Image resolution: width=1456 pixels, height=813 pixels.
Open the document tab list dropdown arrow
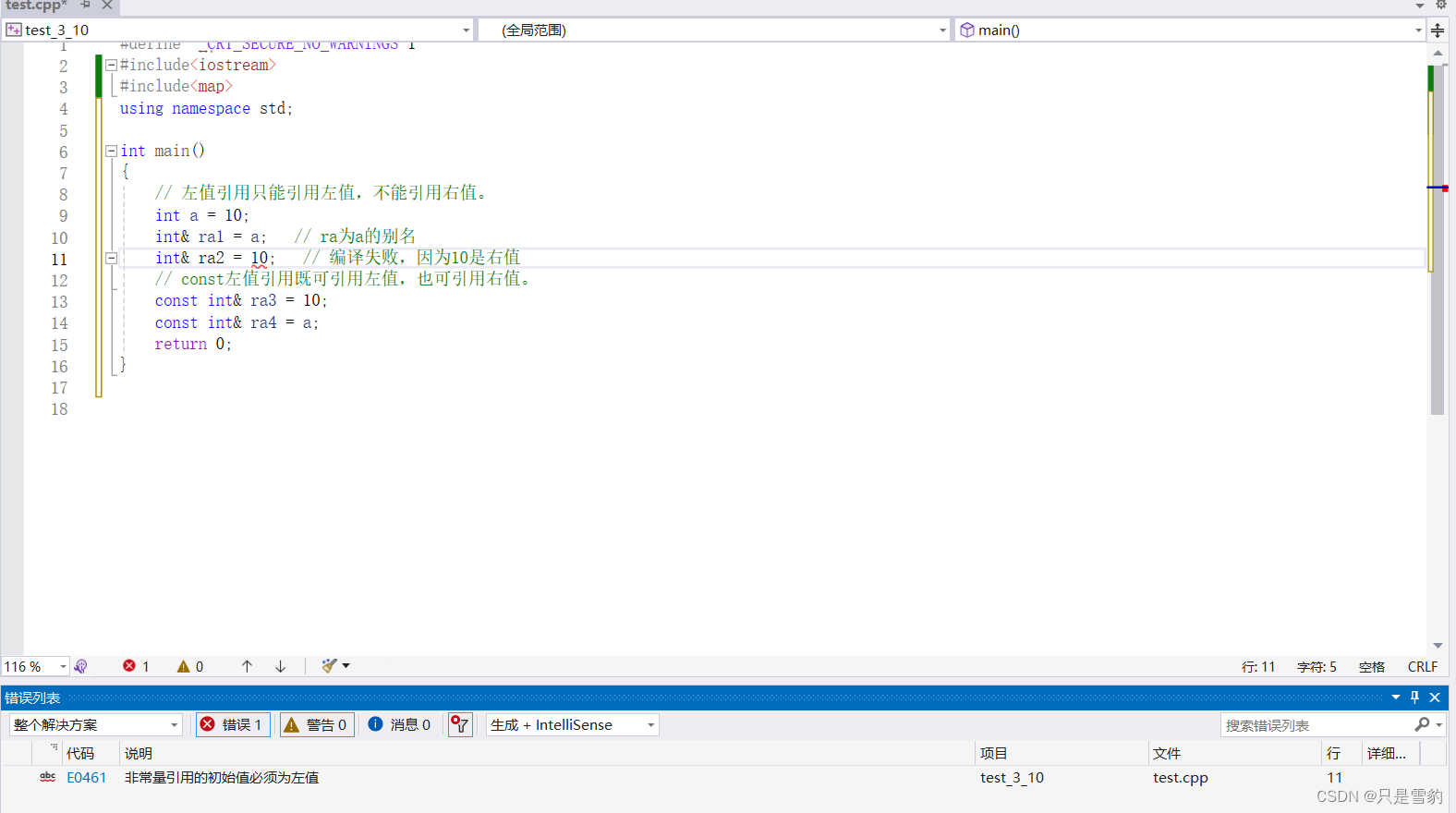(1420, 6)
